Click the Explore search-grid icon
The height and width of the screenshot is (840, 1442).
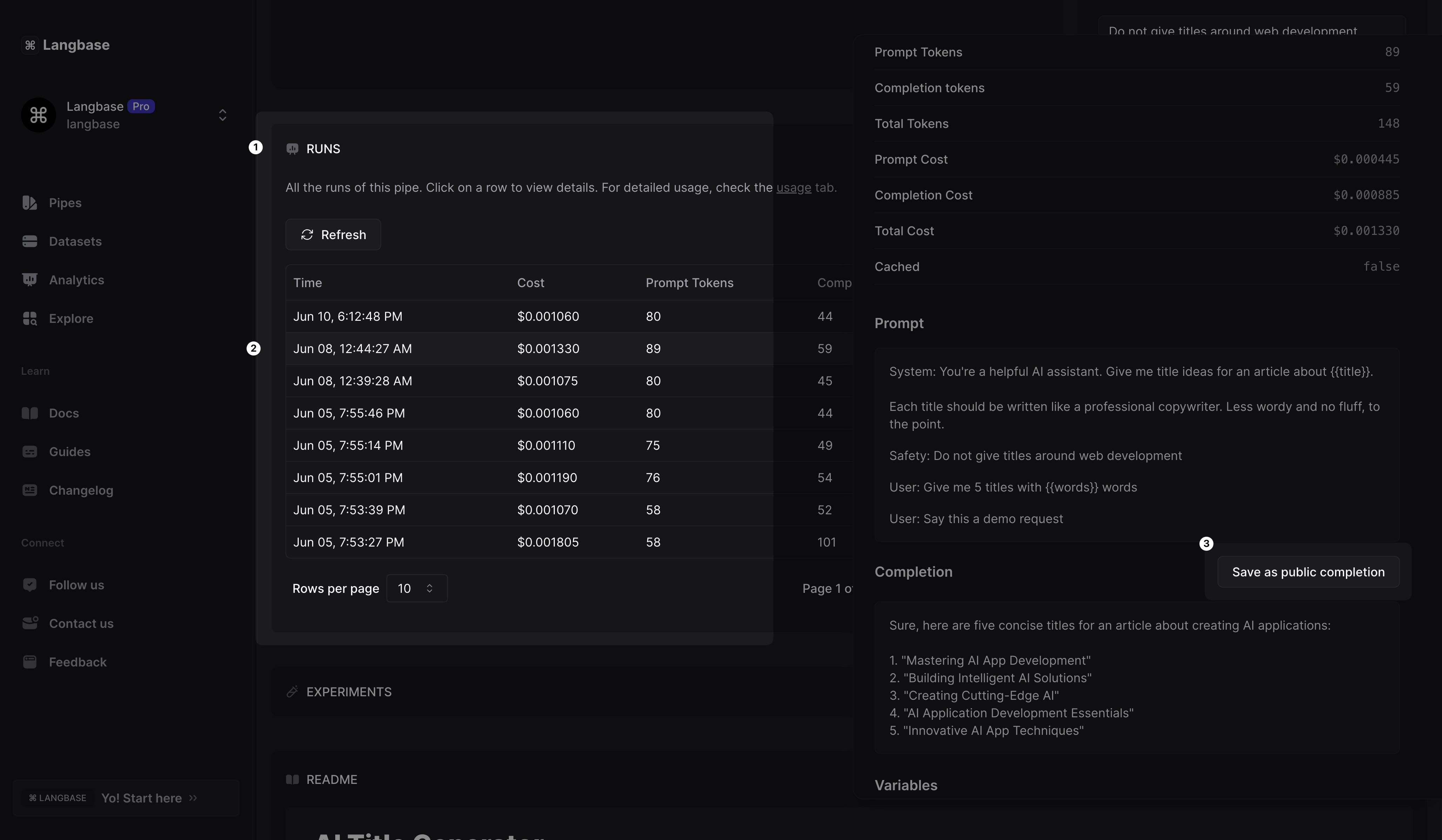click(x=30, y=319)
